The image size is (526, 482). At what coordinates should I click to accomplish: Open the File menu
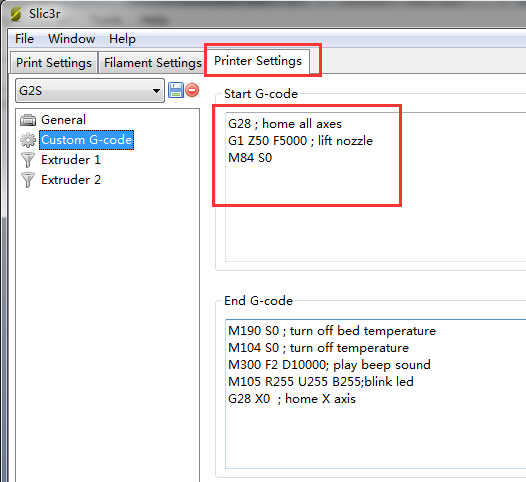24,39
